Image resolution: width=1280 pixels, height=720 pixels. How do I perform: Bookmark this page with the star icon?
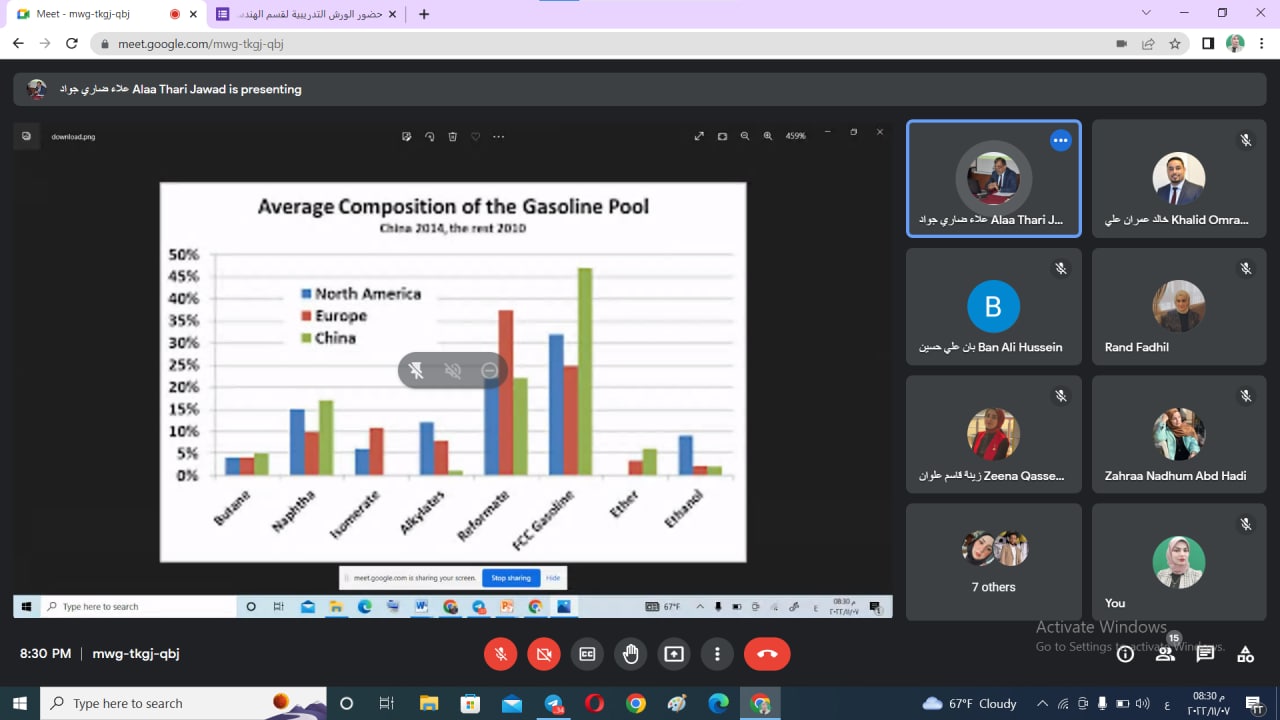[1175, 44]
